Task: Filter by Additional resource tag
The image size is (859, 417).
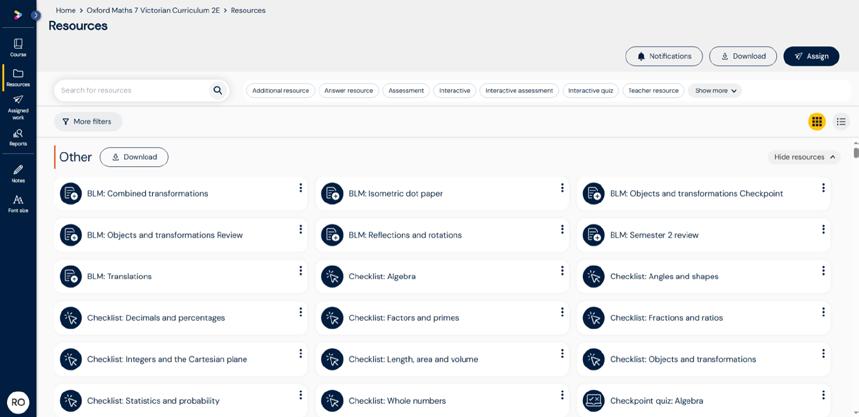Action: click(280, 91)
